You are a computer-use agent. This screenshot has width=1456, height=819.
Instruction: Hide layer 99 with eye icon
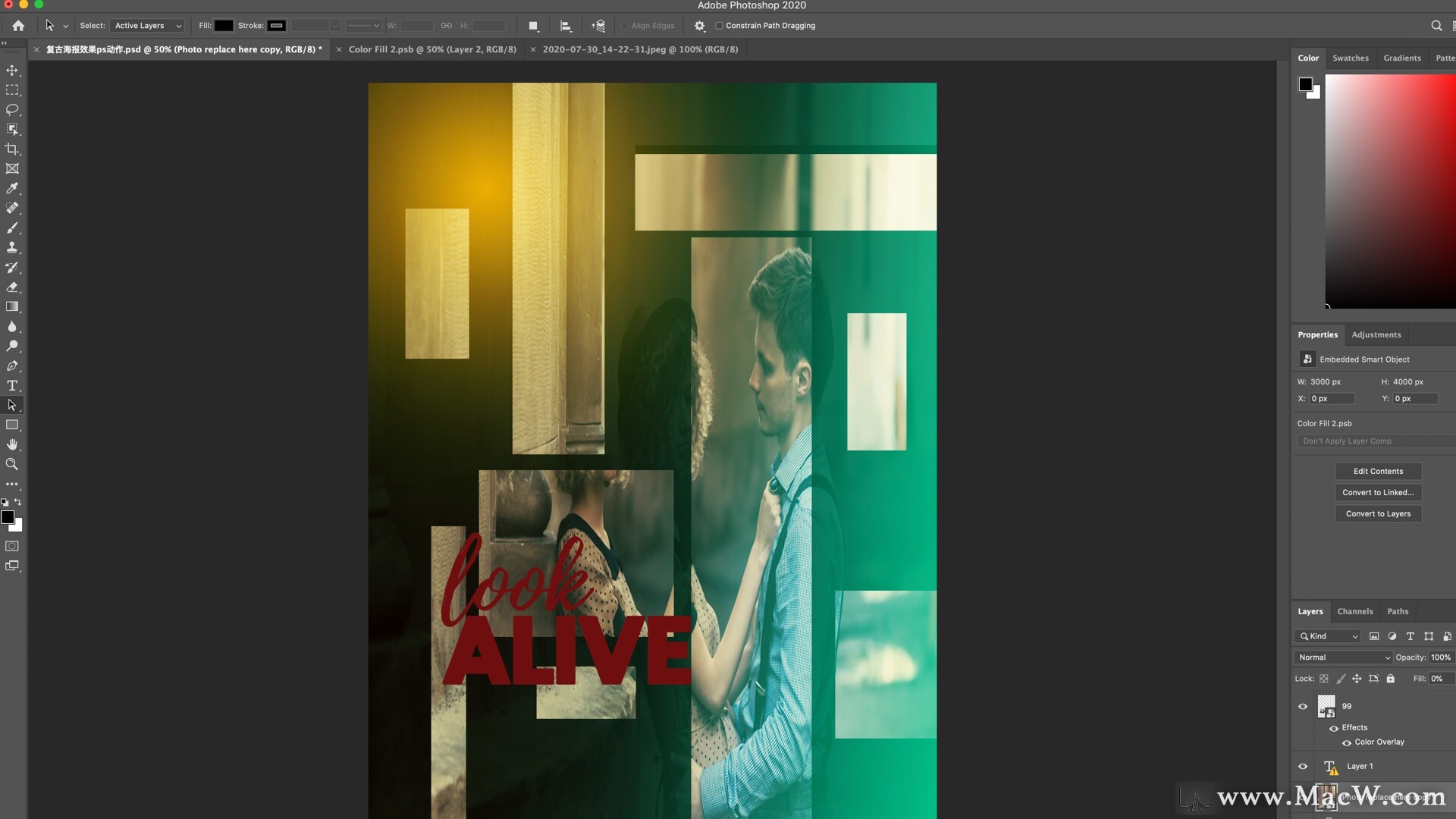point(1303,707)
